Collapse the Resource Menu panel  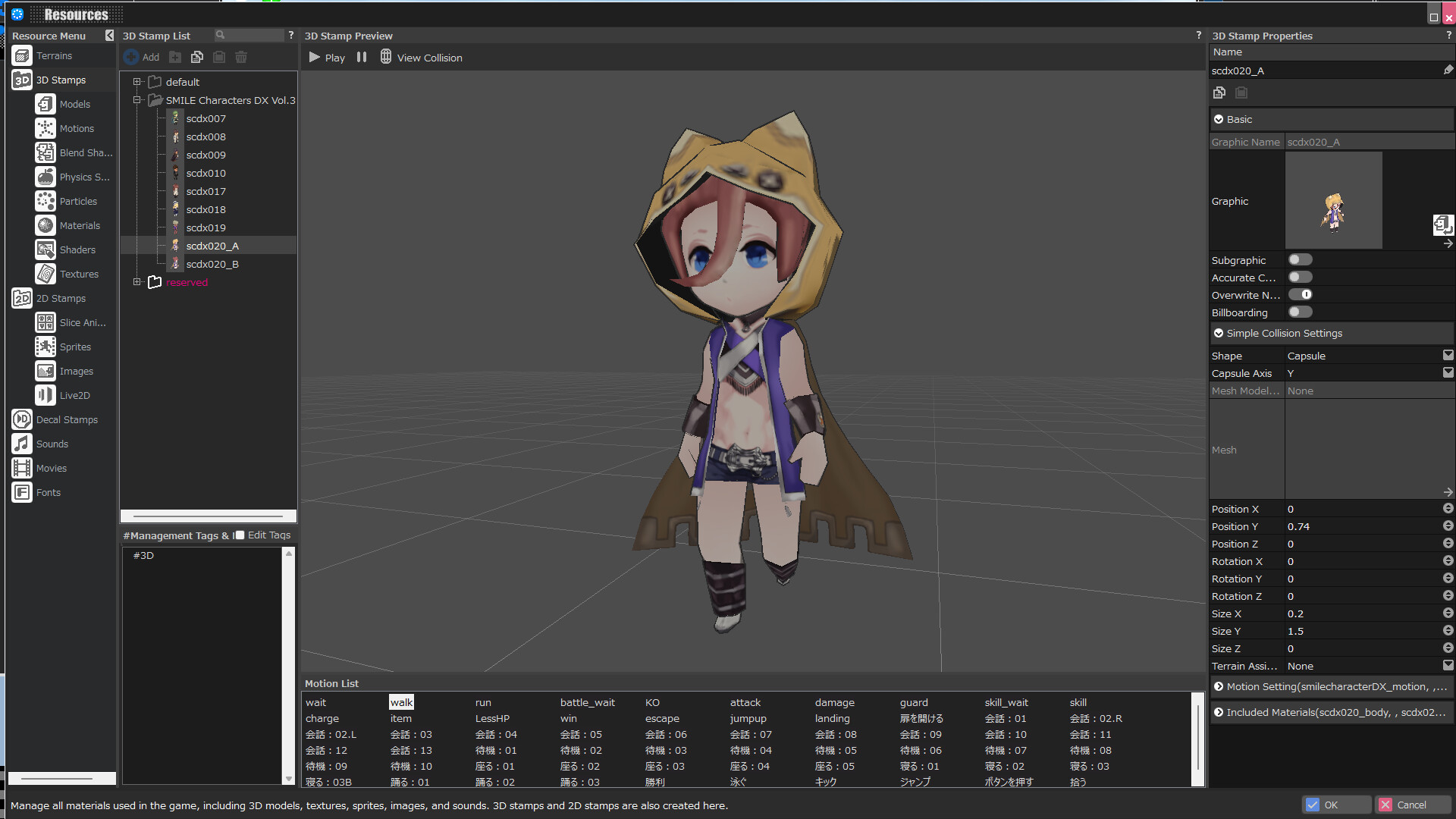point(109,36)
